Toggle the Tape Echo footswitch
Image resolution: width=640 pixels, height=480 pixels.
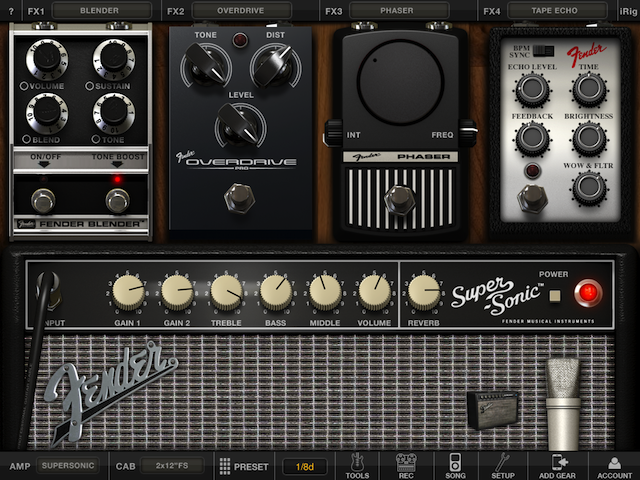click(x=532, y=198)
